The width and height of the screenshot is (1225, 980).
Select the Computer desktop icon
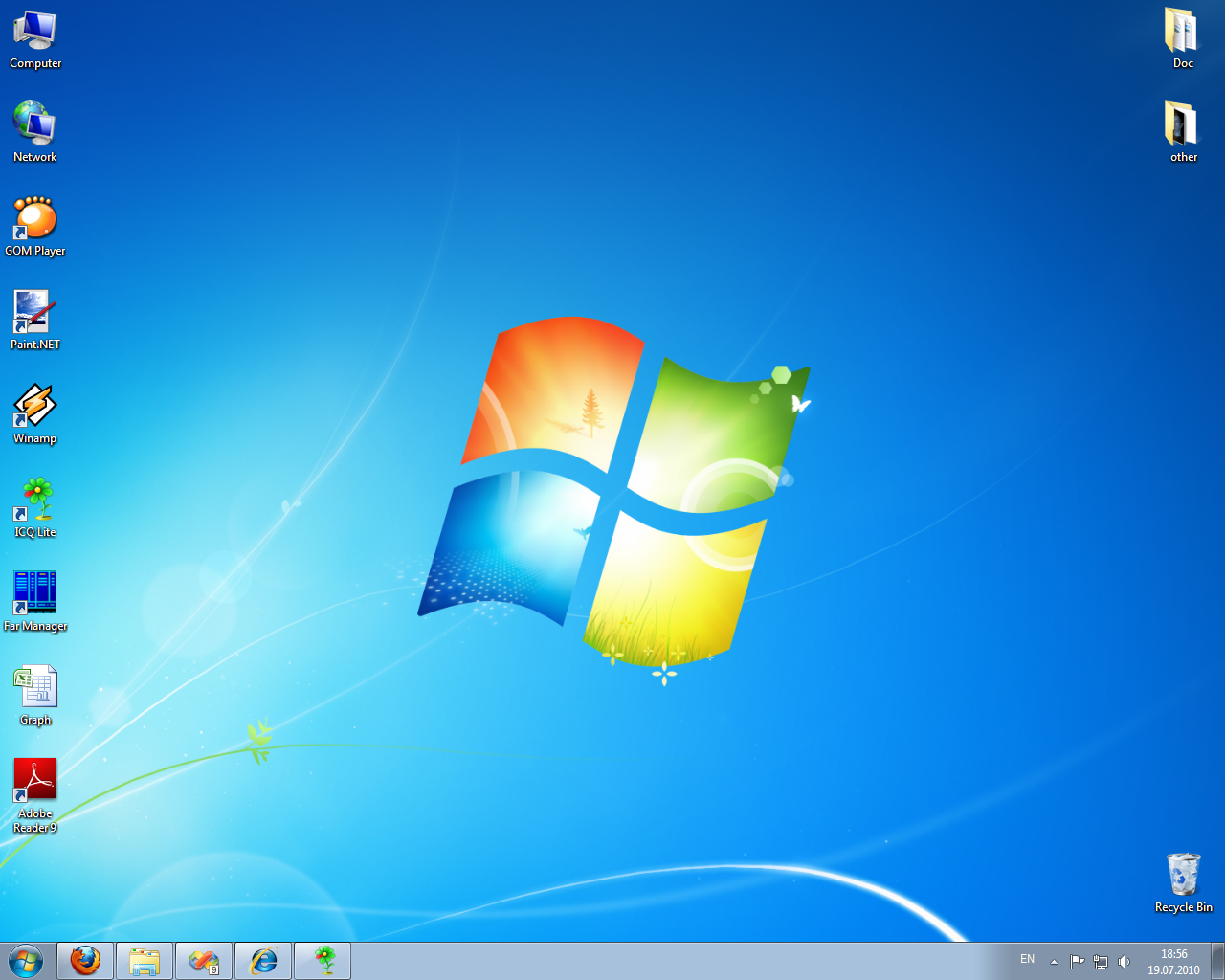[35, 40]
